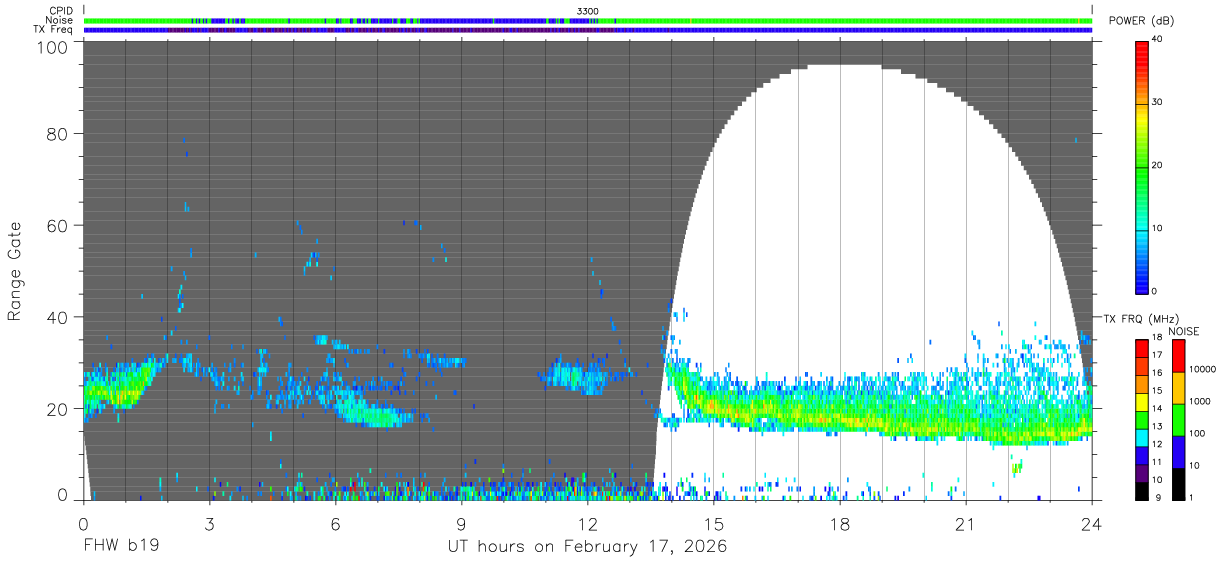The image size is (1228, 567).
Task: Click x-axis tick label 6
Action: click(336, 524)
